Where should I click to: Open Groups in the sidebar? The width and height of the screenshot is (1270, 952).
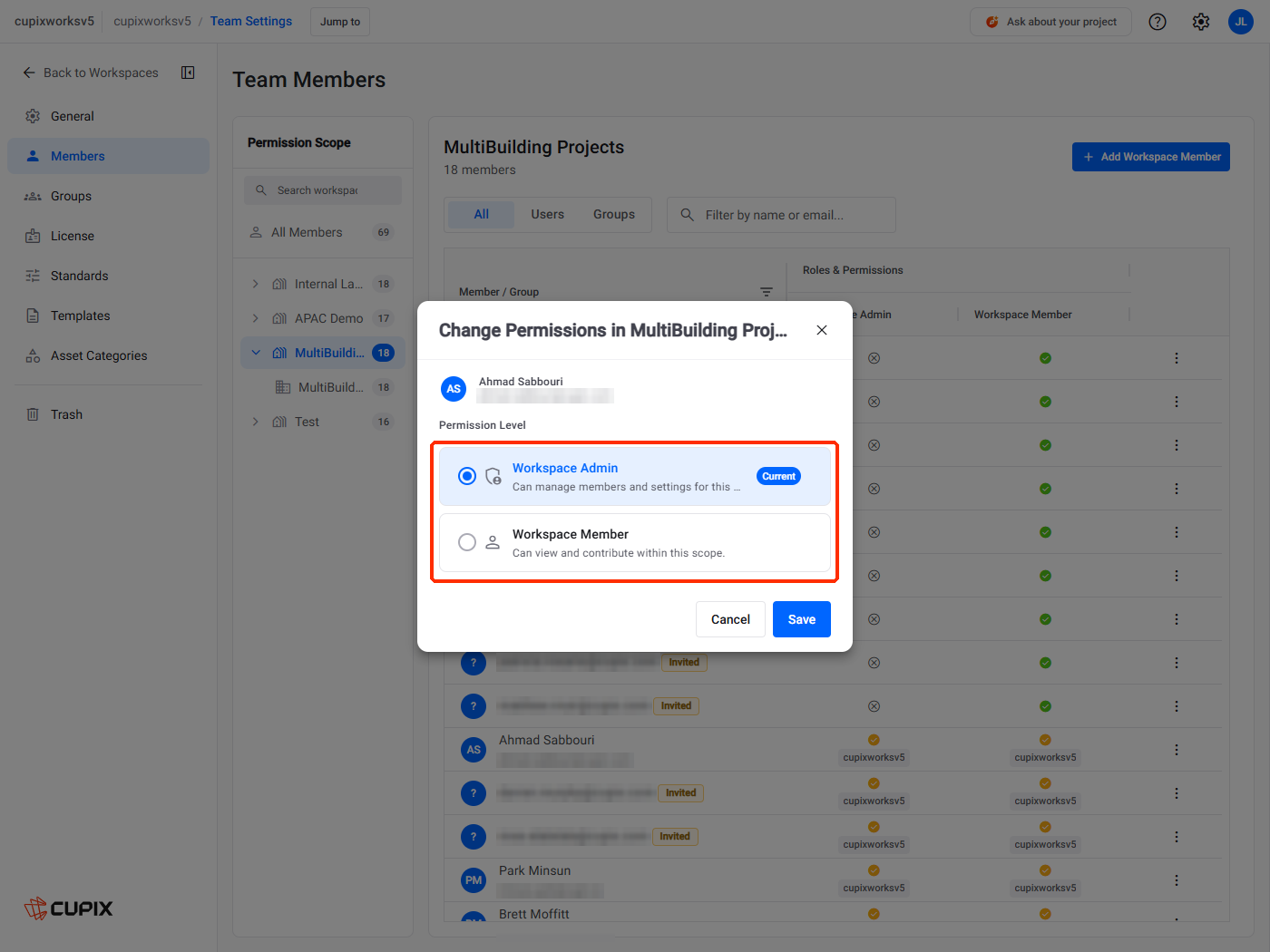109,196
